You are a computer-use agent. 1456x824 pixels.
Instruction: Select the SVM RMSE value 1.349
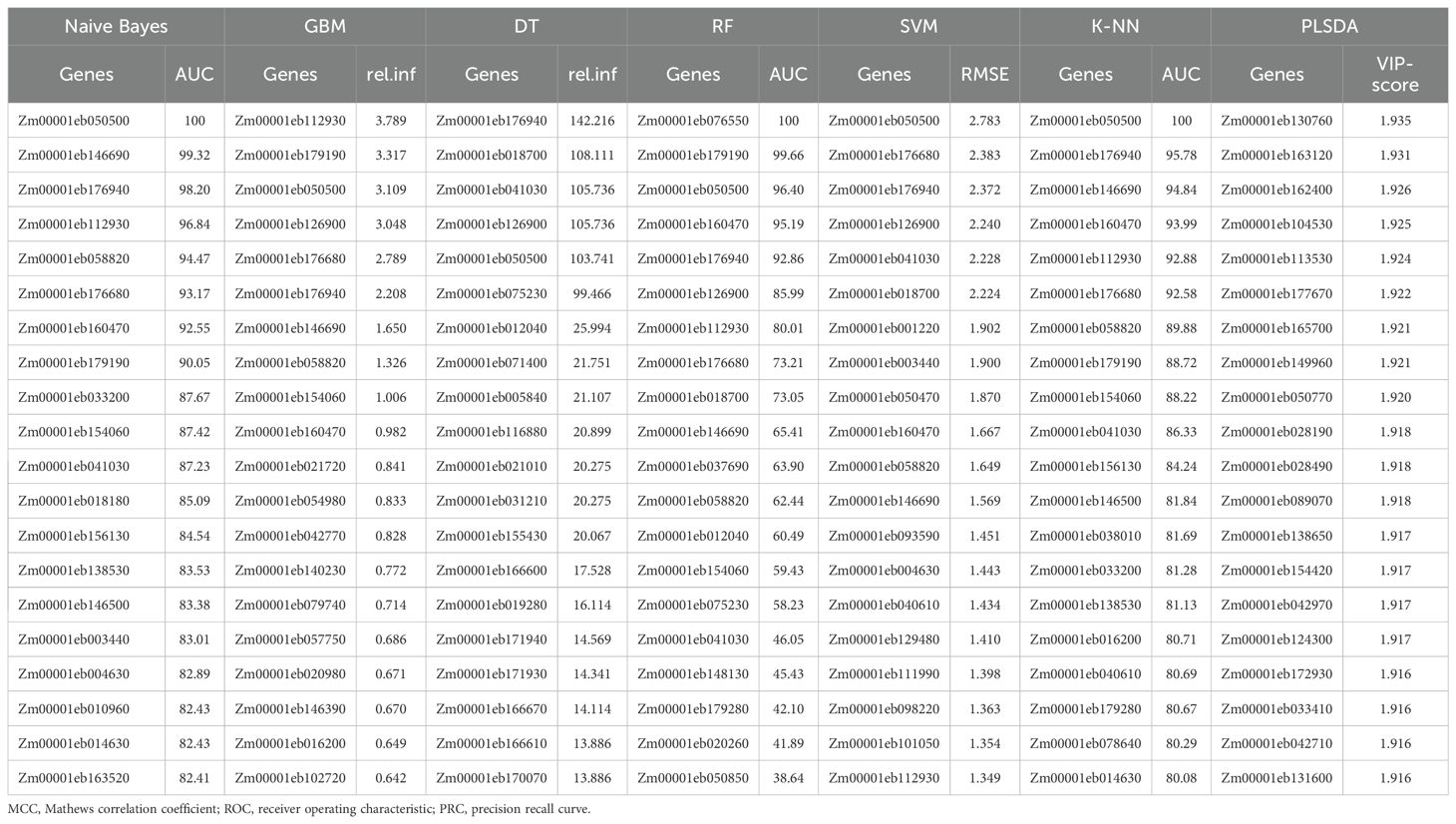pos(984,778)
